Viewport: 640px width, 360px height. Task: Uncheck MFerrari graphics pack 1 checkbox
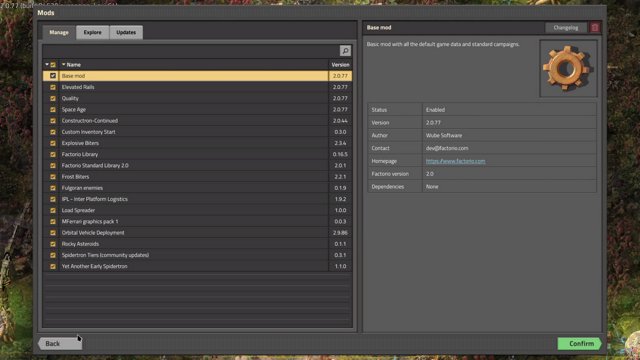click(x=53, y=221)
